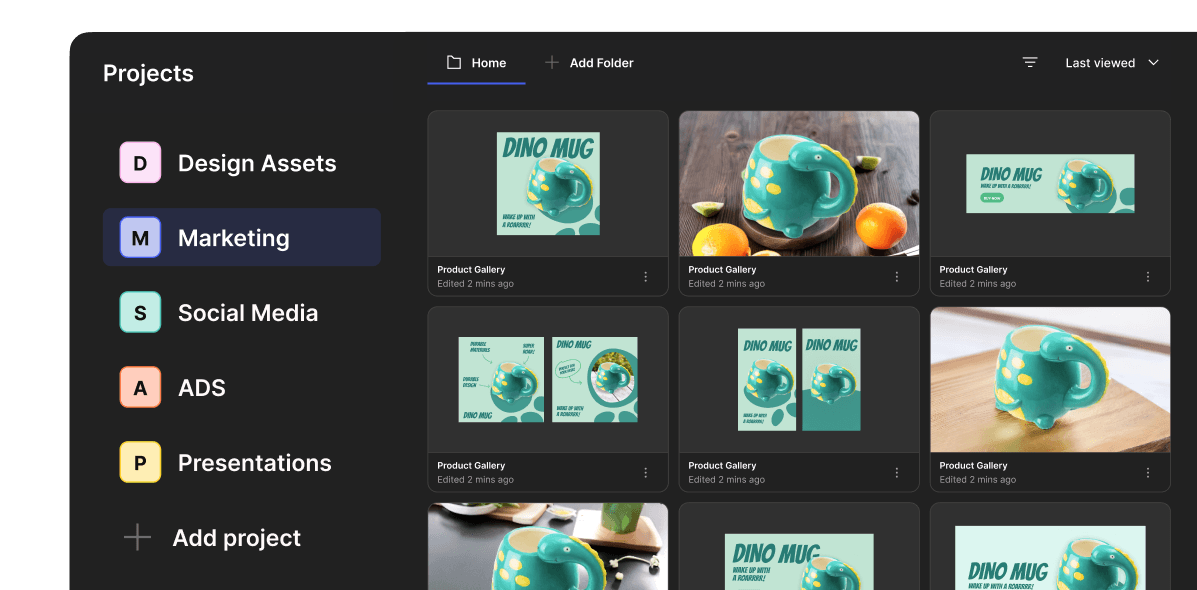
Task: Click the folder icon in Home tab
Action: 453,63
